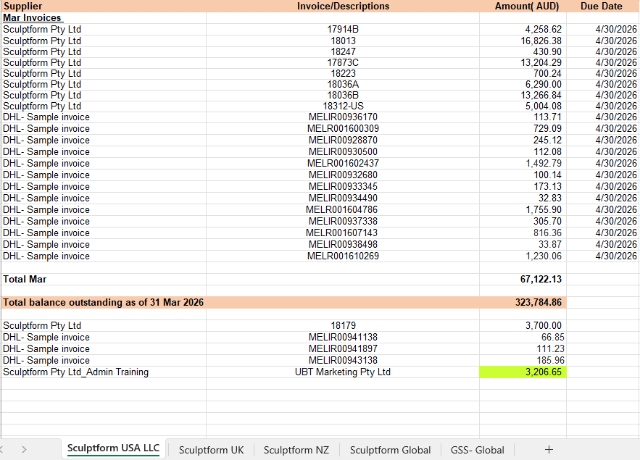
Task: Click amount cell 3,700.00
Action: [523, 326]
